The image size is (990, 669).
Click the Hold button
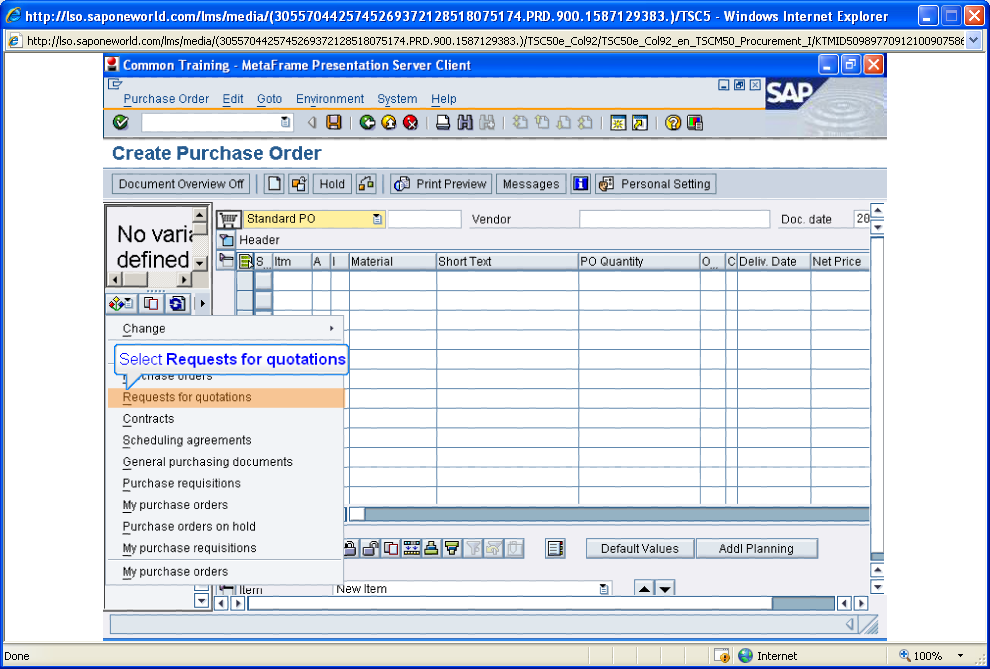[x=332, y=184]
